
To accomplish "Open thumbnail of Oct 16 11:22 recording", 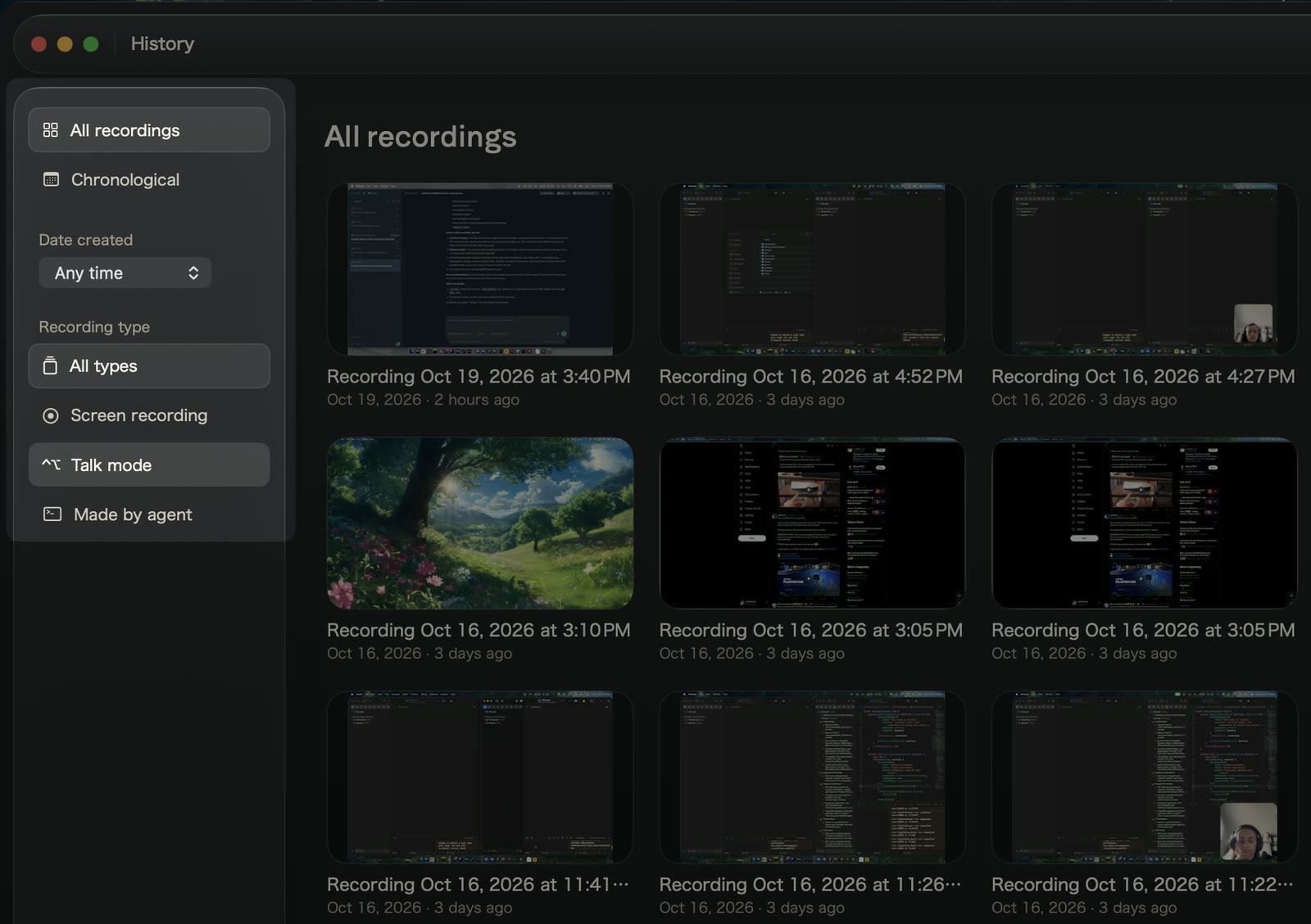I will 1145,777.
